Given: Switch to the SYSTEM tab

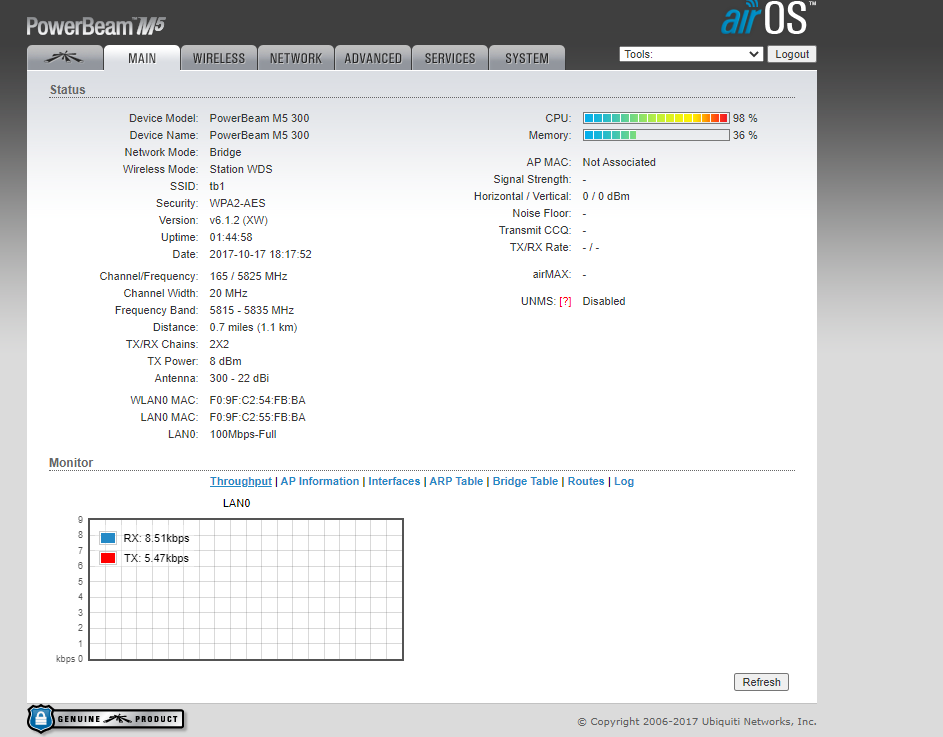Looking at the screenshot, I should pos(527,58).
